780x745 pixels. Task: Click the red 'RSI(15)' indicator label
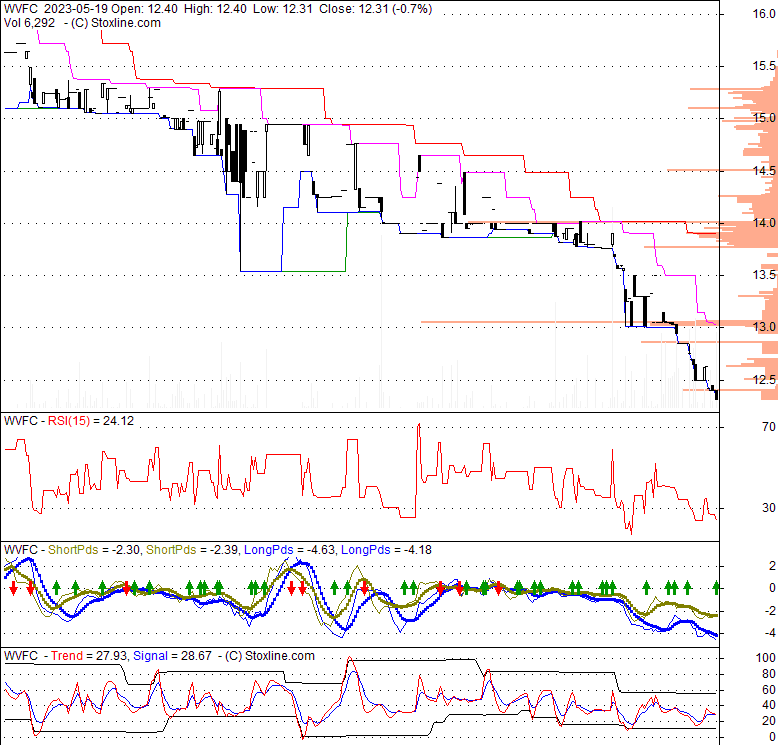[69, 421]
